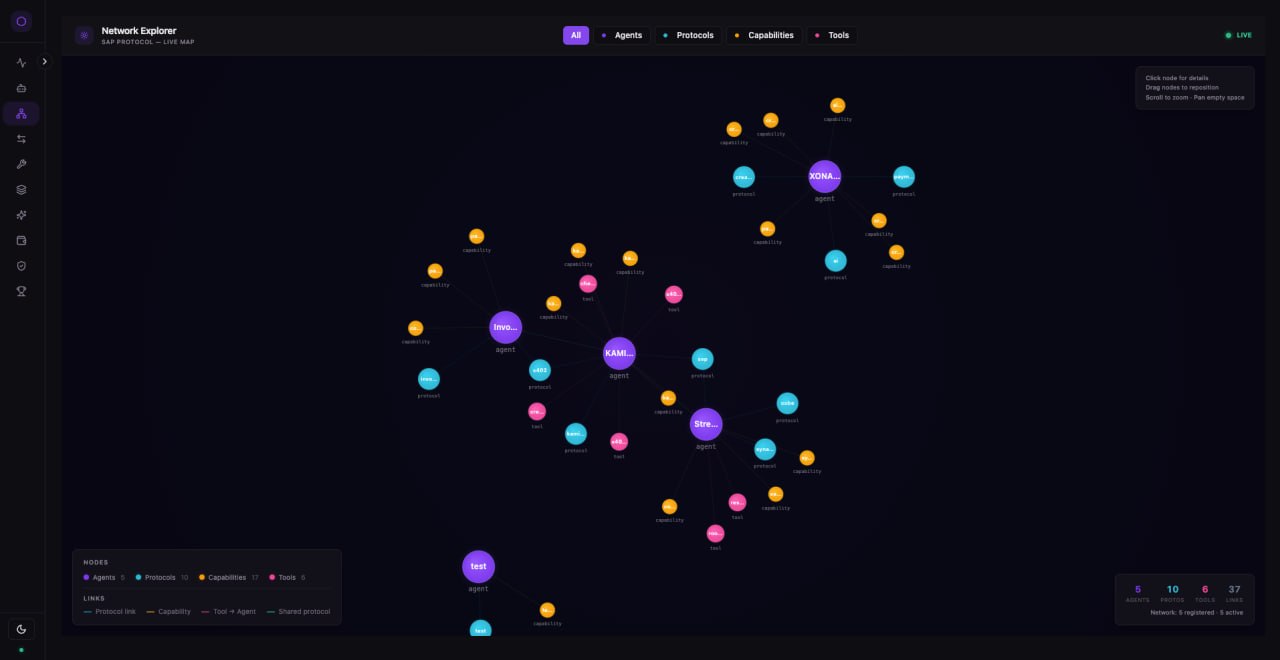Click the LIVE status indicator
1280x660 pixels.
[1237, 35]
